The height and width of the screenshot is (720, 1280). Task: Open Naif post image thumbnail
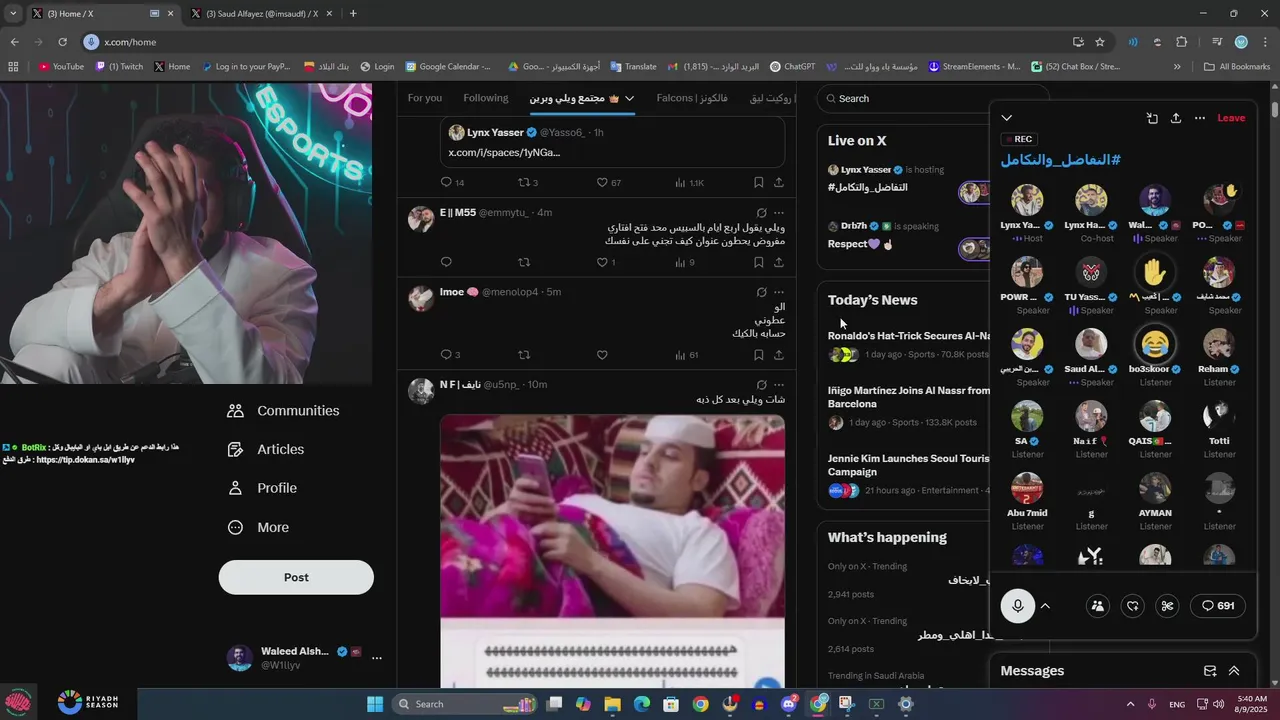click(612, 550)
